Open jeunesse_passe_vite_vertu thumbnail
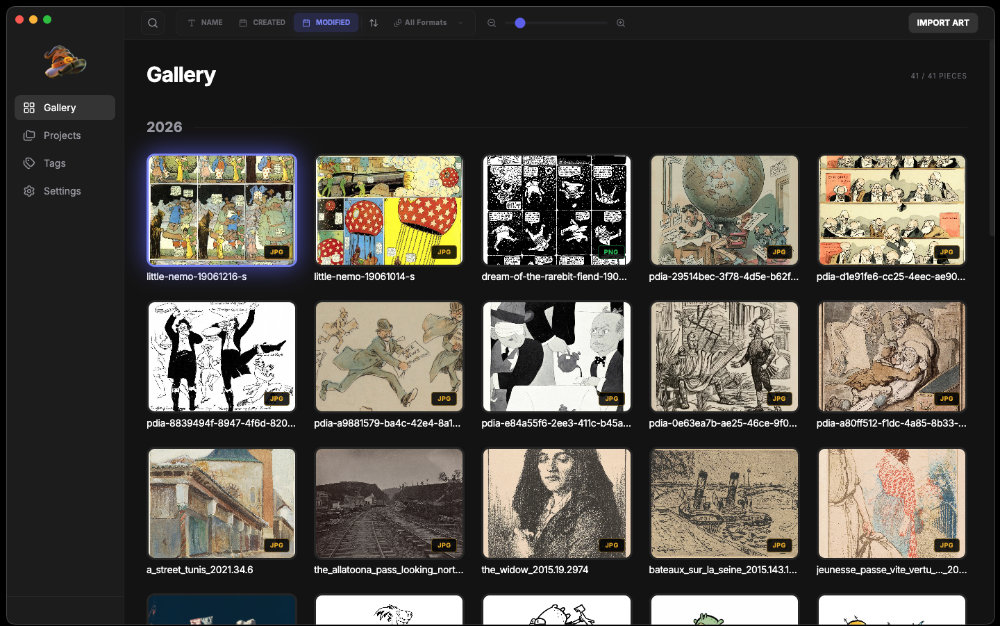Image resolution: width=1000 pixels, height=626 pixels. click(892, 503)
